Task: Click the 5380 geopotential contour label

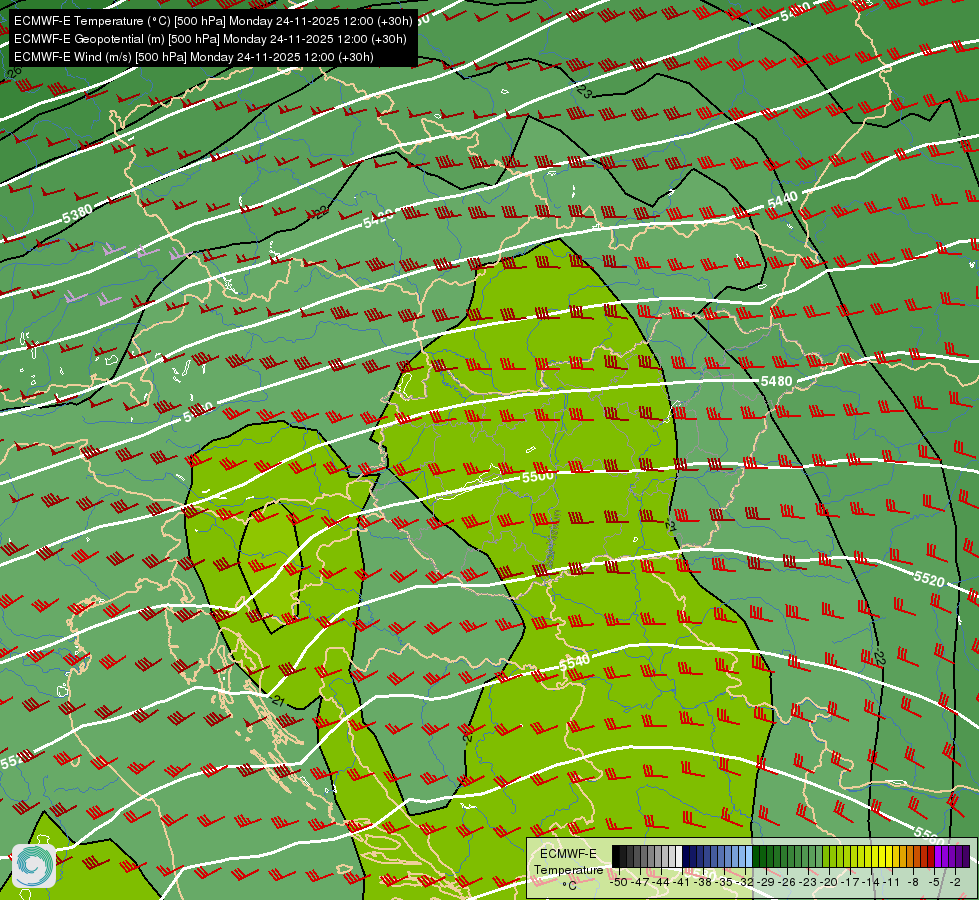Action: (x=77, y=214)
